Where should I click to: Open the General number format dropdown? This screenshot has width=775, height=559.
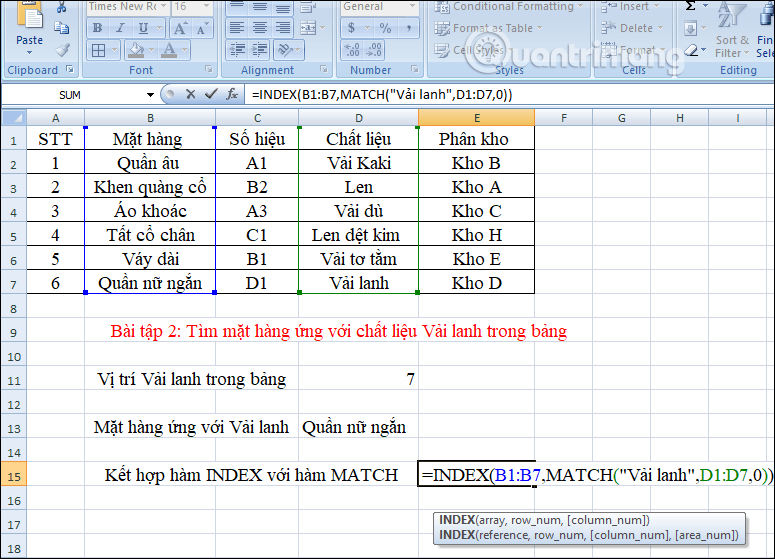pos(412,6)
